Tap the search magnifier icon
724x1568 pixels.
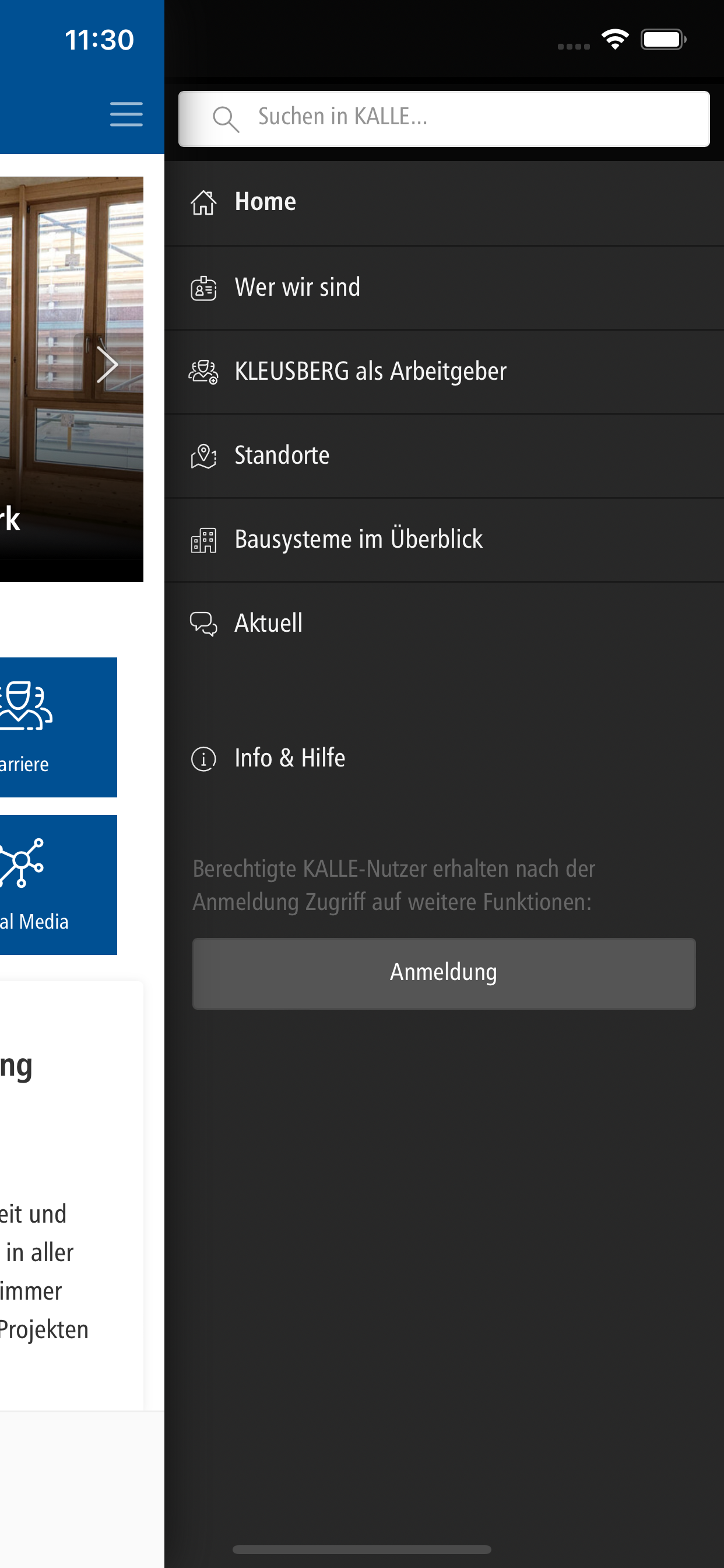tap(226, 118)
